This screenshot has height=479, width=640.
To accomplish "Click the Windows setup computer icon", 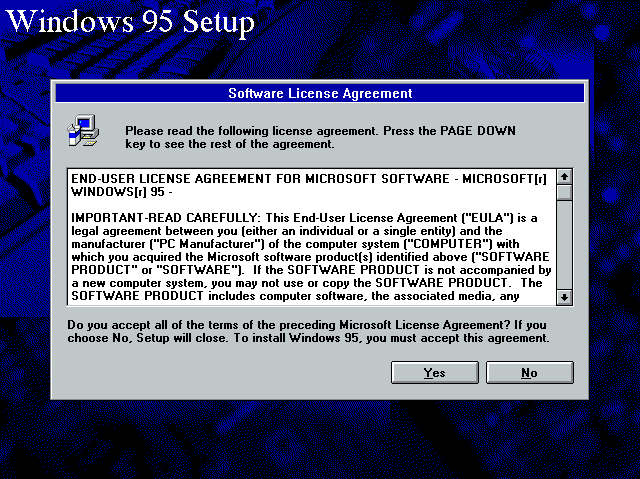I will click(x=83, y=131).
